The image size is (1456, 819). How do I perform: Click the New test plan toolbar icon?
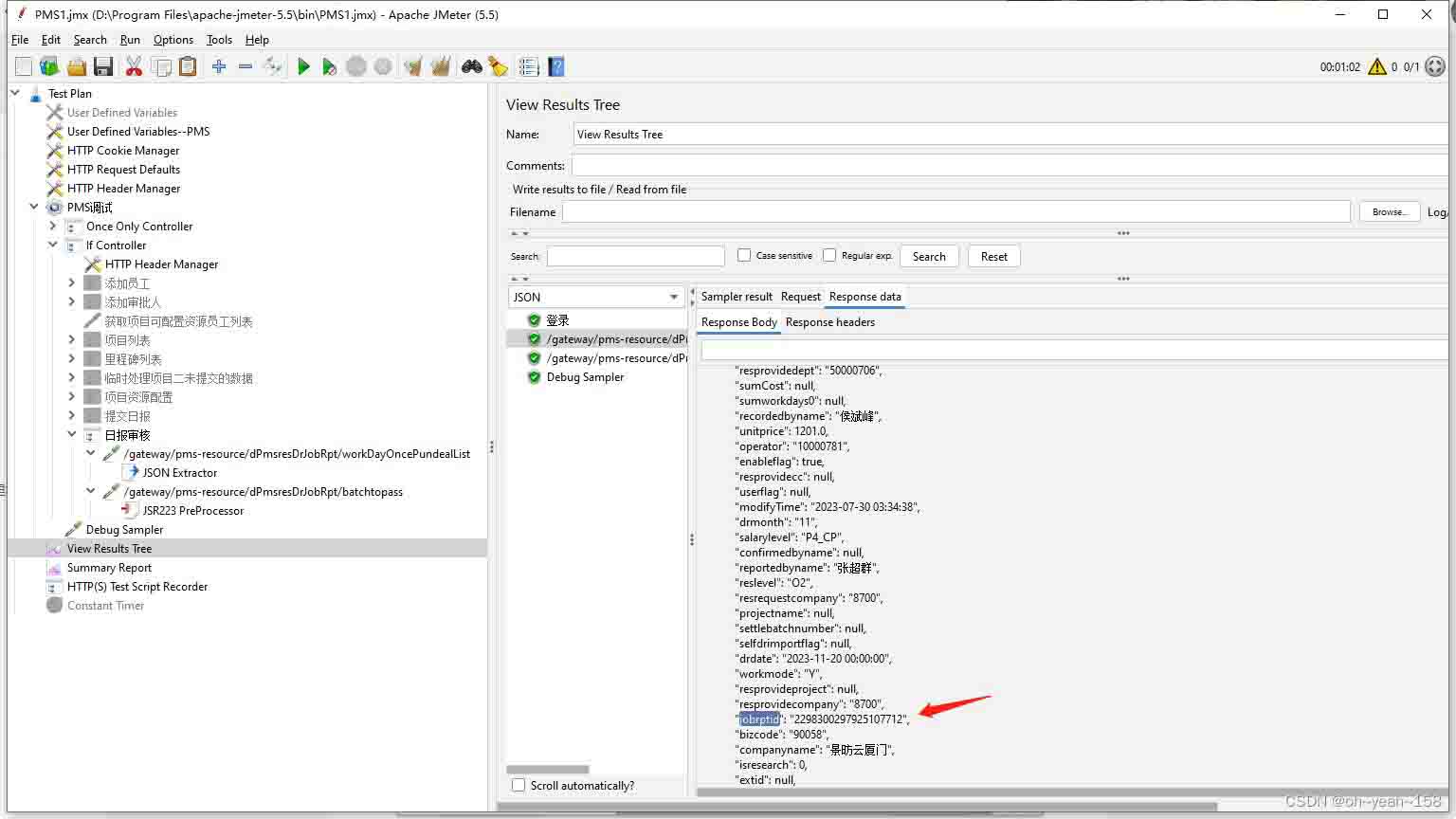pos(24,66)
